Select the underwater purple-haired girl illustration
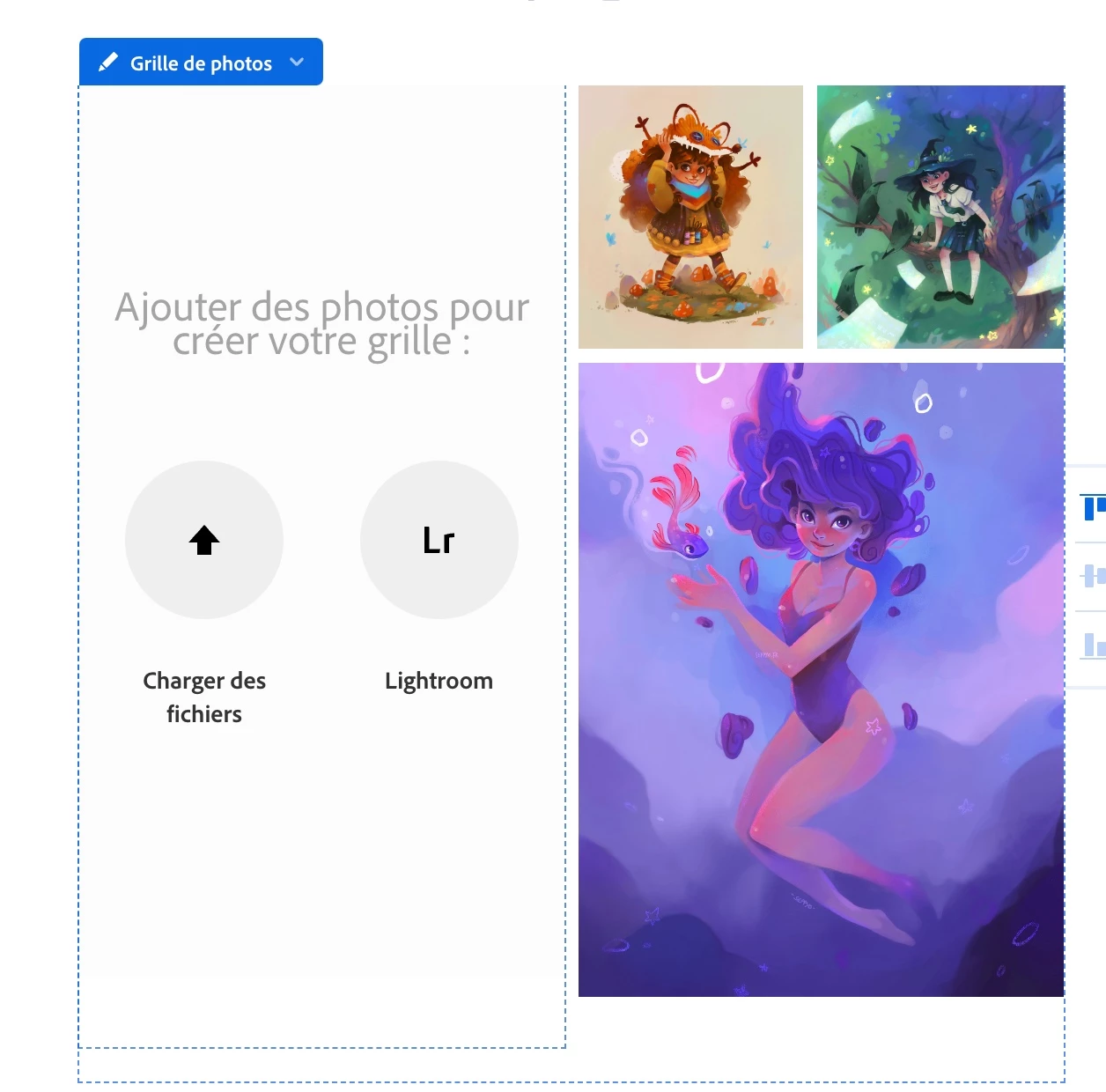 click(821, 680)
